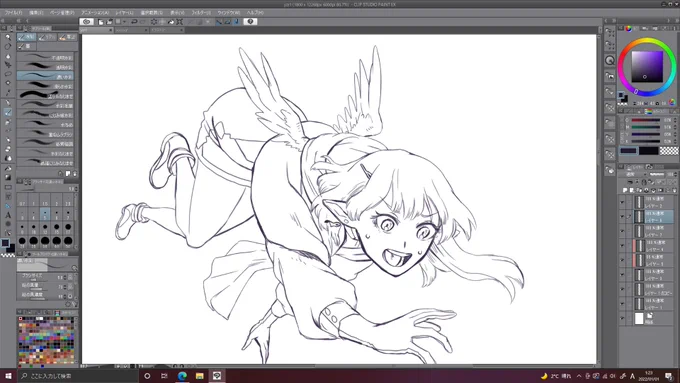Screen dimensions: 680x383
Task: Open the ファイル(F) menu
Action: coord(13,13)
